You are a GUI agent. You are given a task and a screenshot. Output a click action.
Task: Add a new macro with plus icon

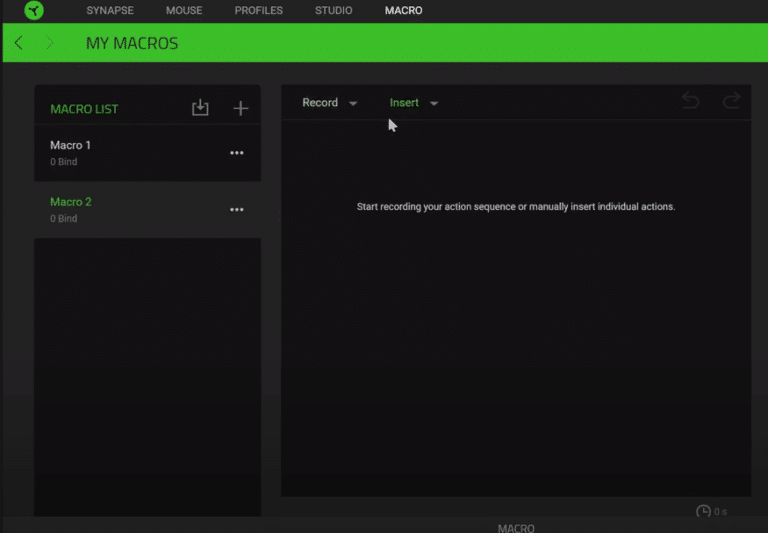240,108
